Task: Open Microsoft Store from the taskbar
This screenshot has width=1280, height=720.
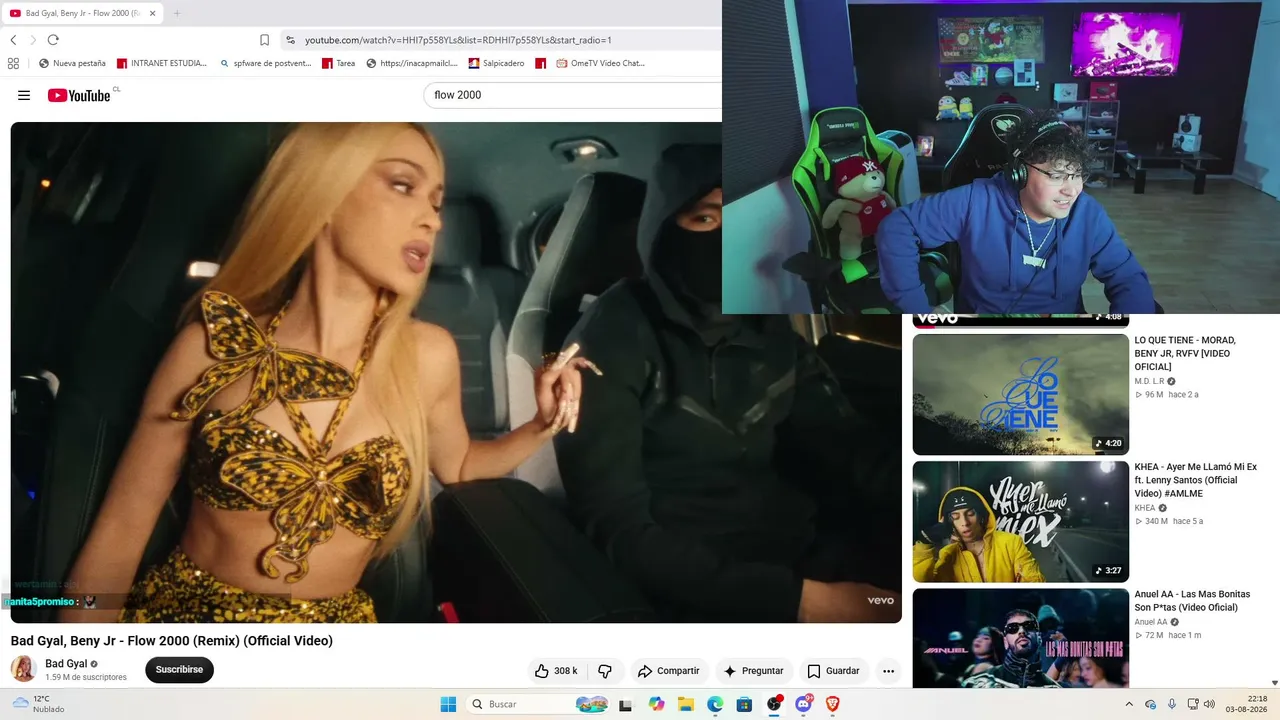Action: [x=744, y=704]
